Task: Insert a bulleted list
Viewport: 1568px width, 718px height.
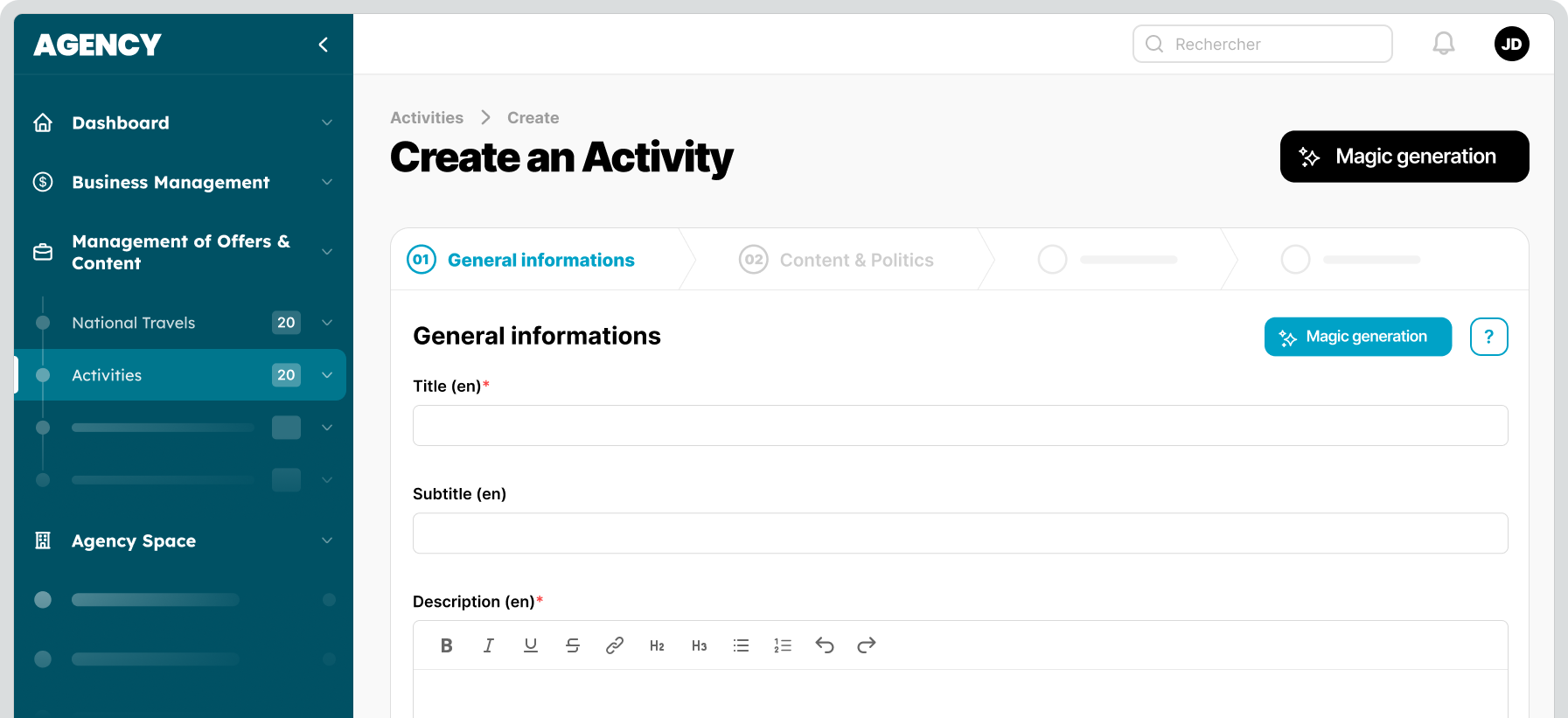Action: 741,645
